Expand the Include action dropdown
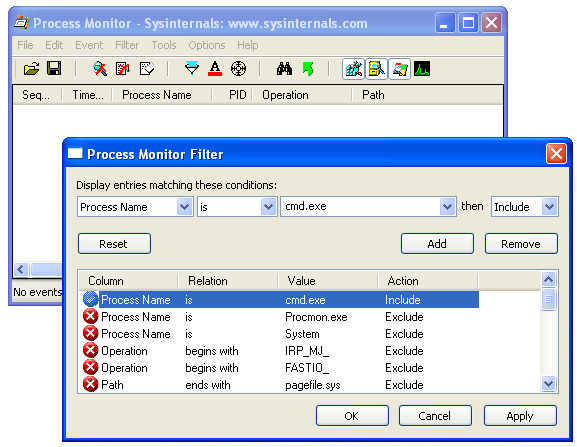The image size is (577, 447). tap(549, 207)
